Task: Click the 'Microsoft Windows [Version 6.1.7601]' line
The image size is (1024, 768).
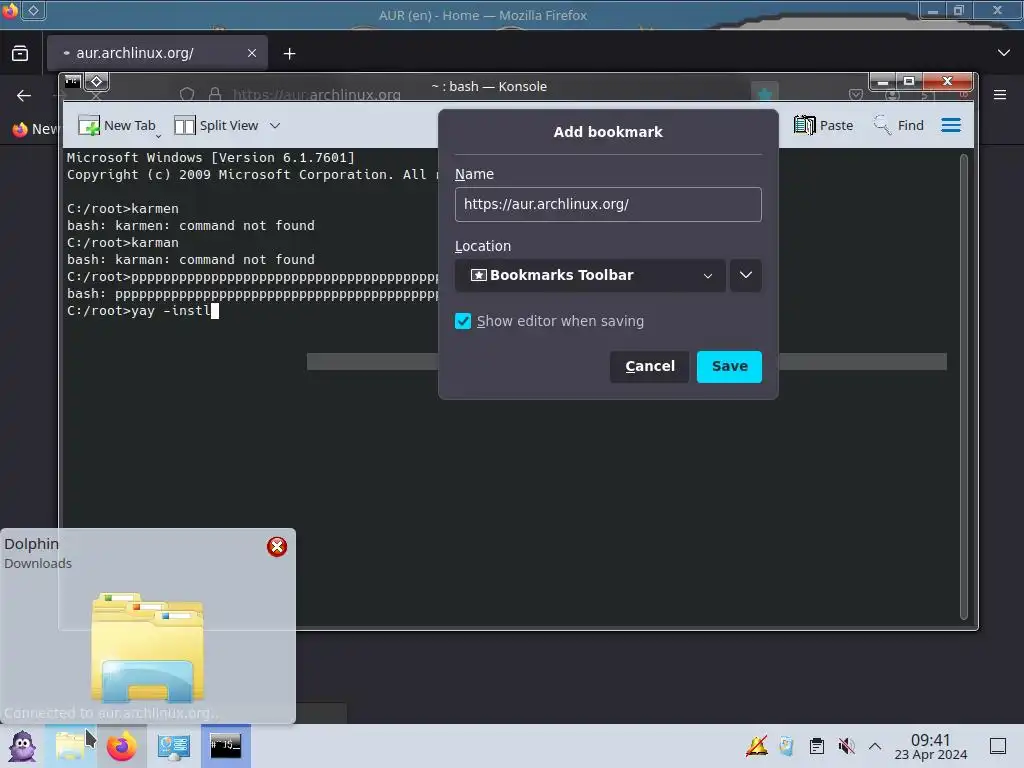Action: click(x=210, y=157)
